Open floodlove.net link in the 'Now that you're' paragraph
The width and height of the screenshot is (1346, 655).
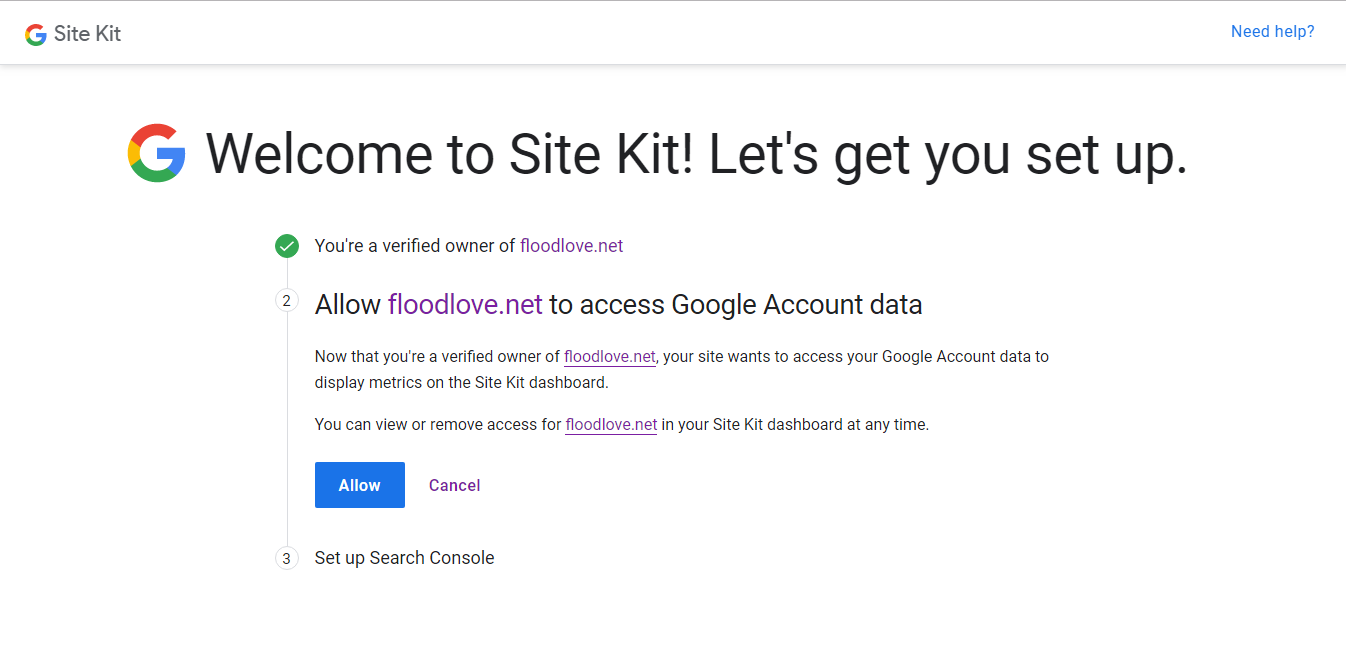tap(609, 356)
